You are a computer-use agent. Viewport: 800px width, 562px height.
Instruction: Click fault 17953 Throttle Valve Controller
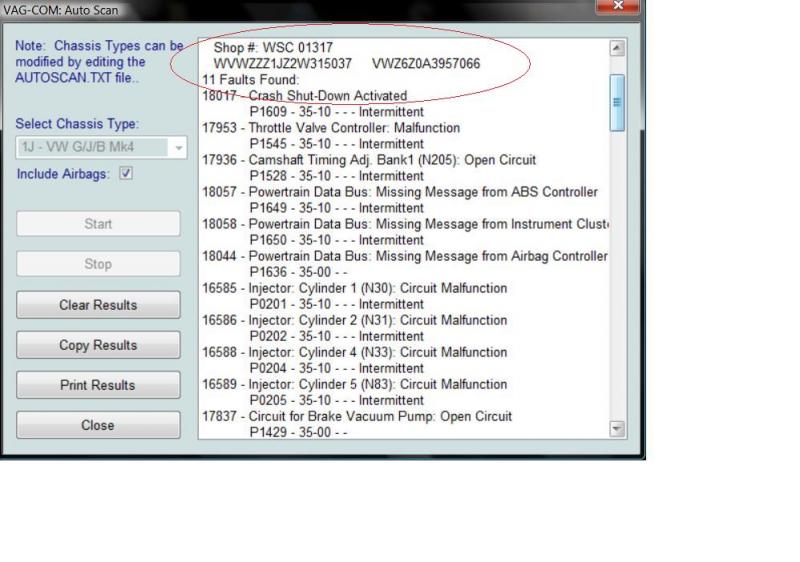pyautogui.click(x=331, y=128)
